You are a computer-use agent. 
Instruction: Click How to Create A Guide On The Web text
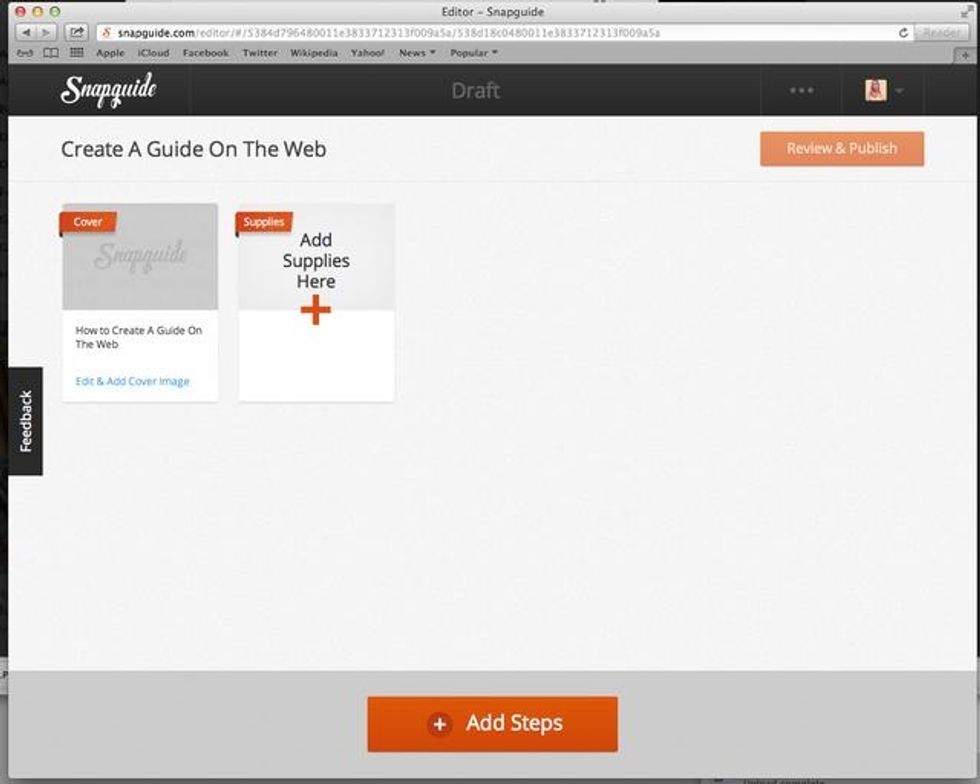[x=138, y=337]
